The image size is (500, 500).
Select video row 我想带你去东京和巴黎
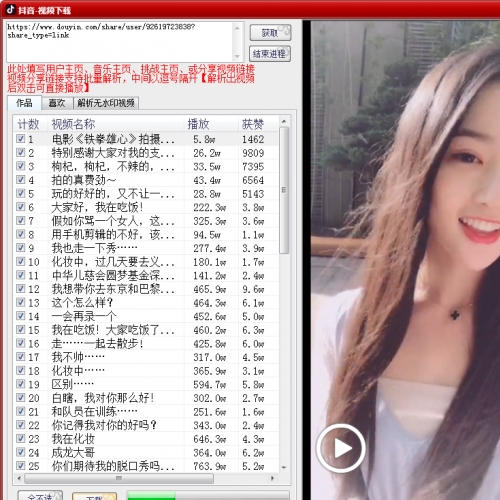coord(146,288)
